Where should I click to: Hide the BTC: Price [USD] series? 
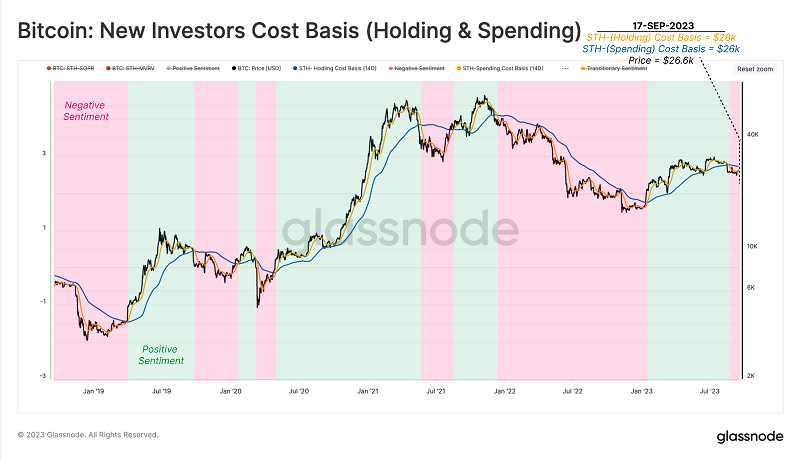click(x=256, y=68)
